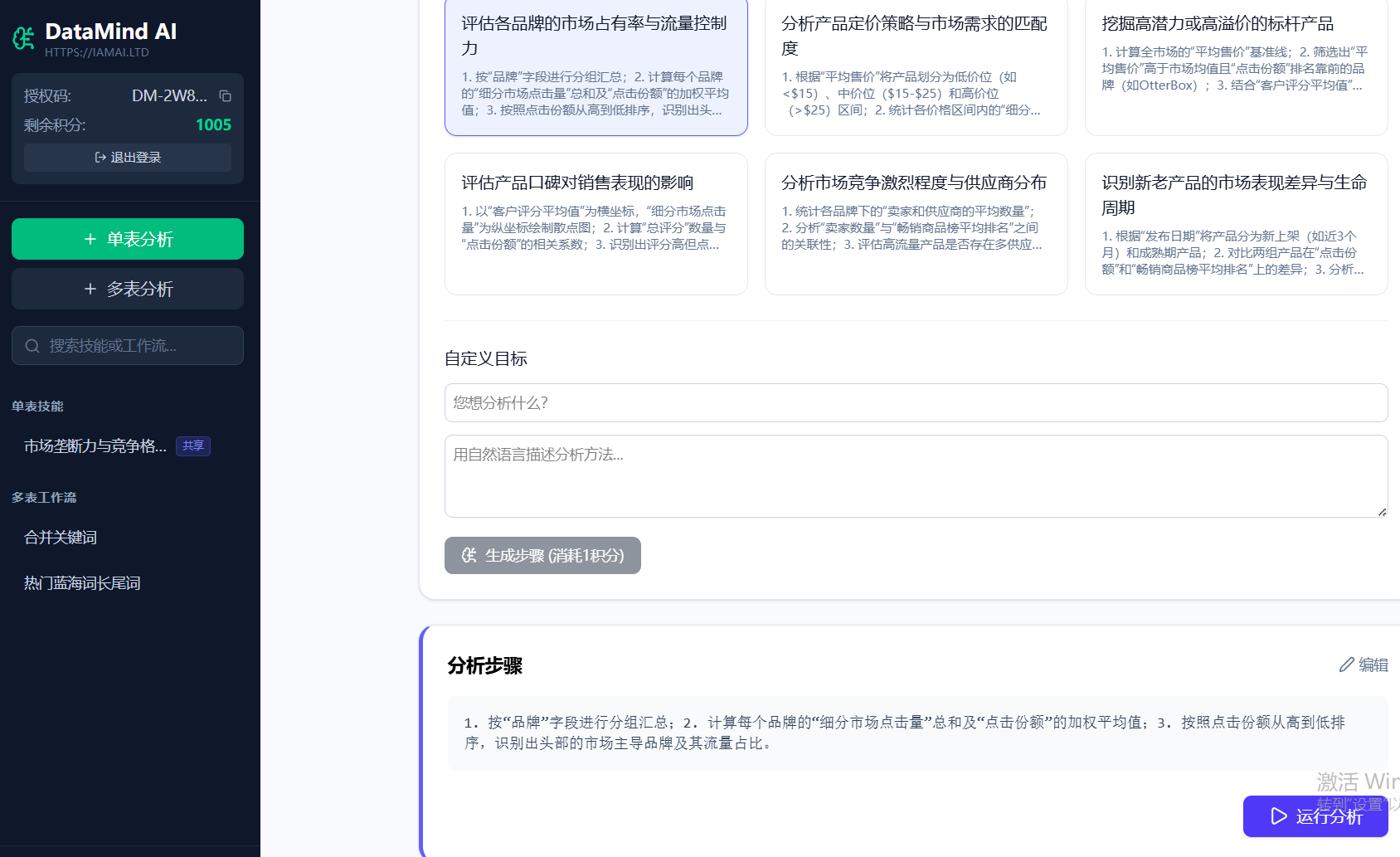The image size is (1400, 857).
Task: Select the 评估产品口碑对销售表现 card
Action: [x=595, y=224]
